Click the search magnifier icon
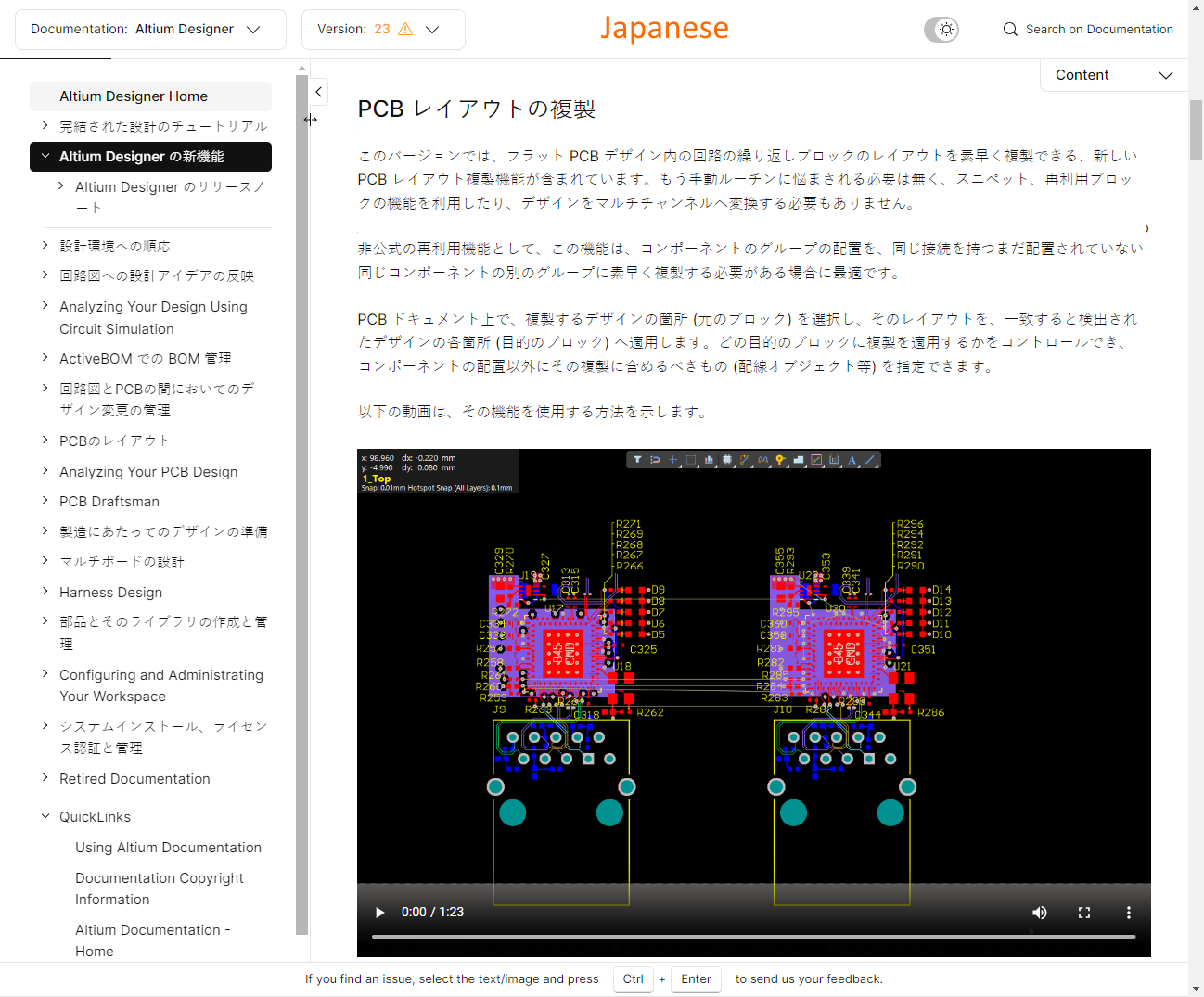Image resolution: width=1204 pixels, height=997 pixels. pyautogui.click(x=1010, y=29)
